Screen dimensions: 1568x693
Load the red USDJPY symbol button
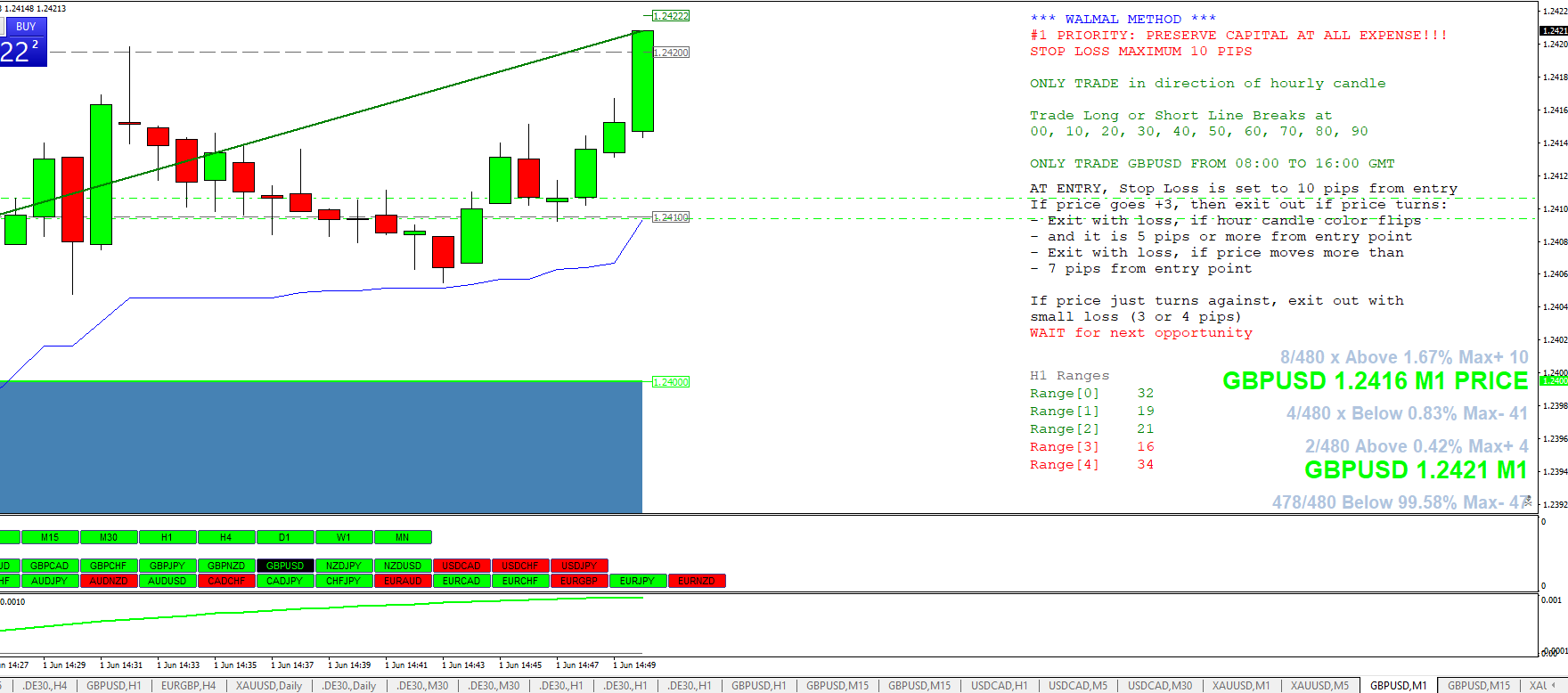click(x=579, y=566)
